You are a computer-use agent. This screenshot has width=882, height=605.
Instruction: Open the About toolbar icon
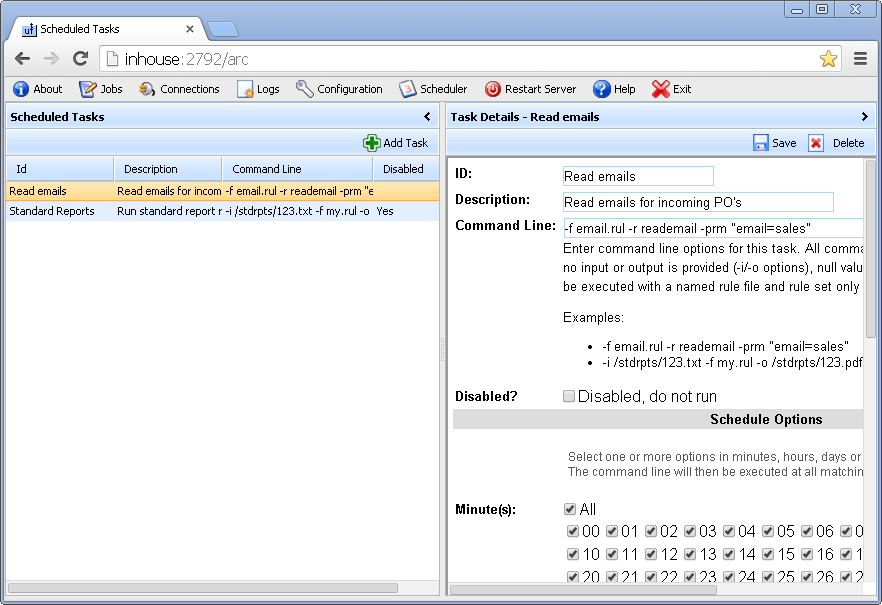(21, 89)
